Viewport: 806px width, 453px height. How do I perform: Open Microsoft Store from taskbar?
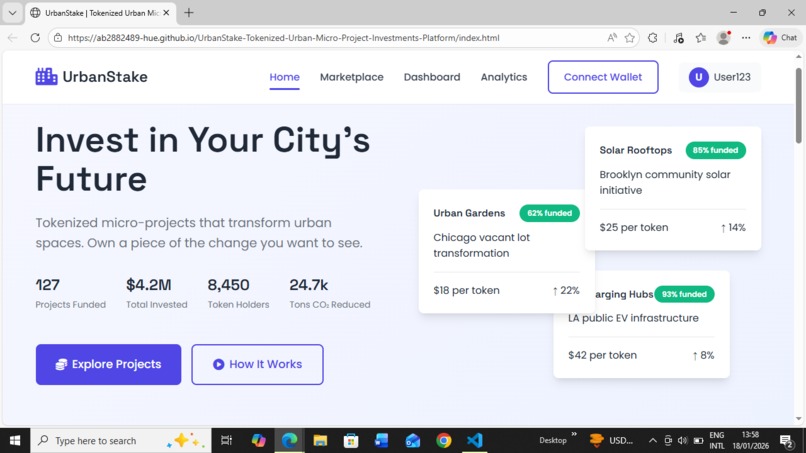[351, 441]
